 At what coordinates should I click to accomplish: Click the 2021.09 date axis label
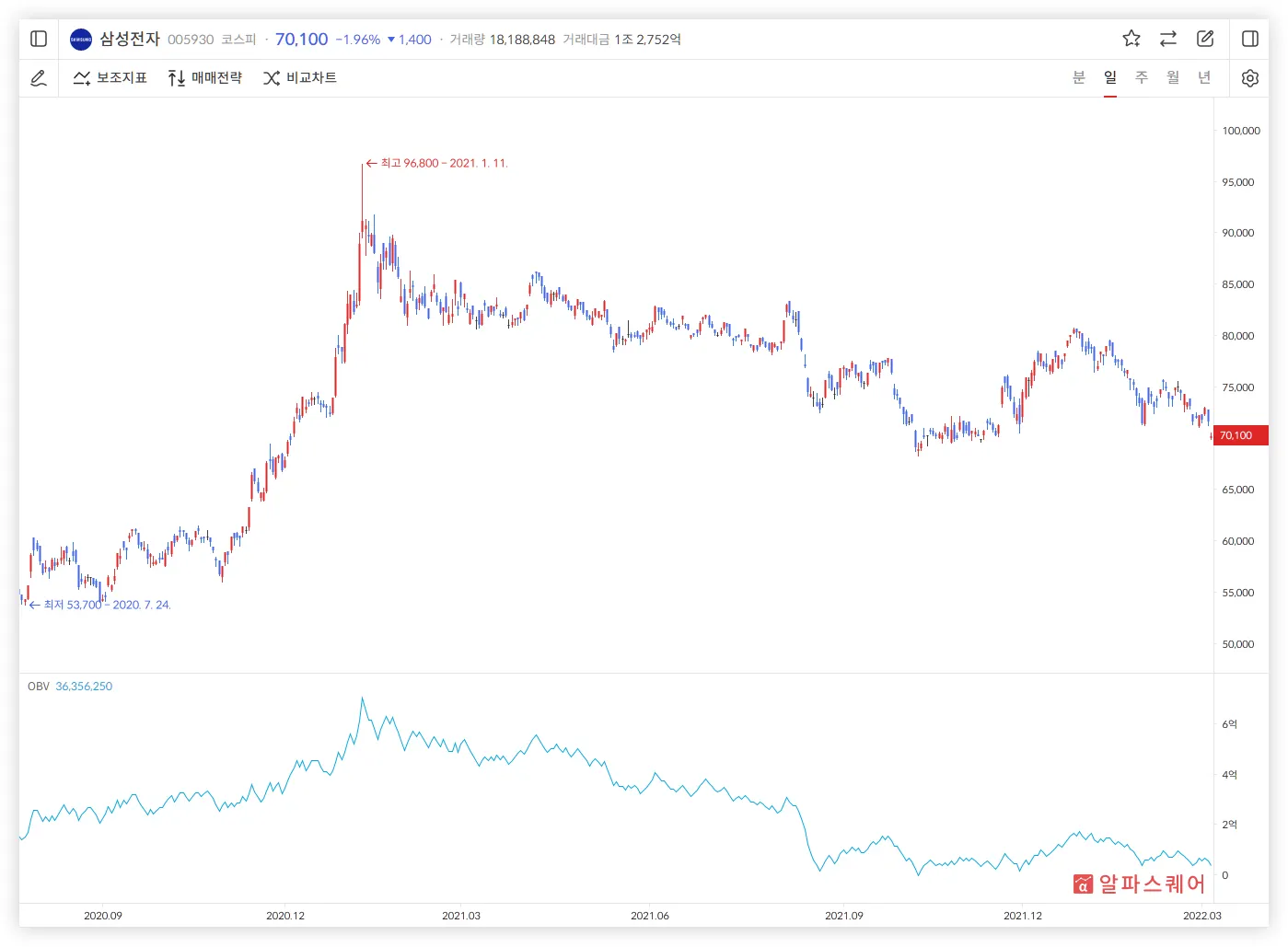[x=844, y=916]
